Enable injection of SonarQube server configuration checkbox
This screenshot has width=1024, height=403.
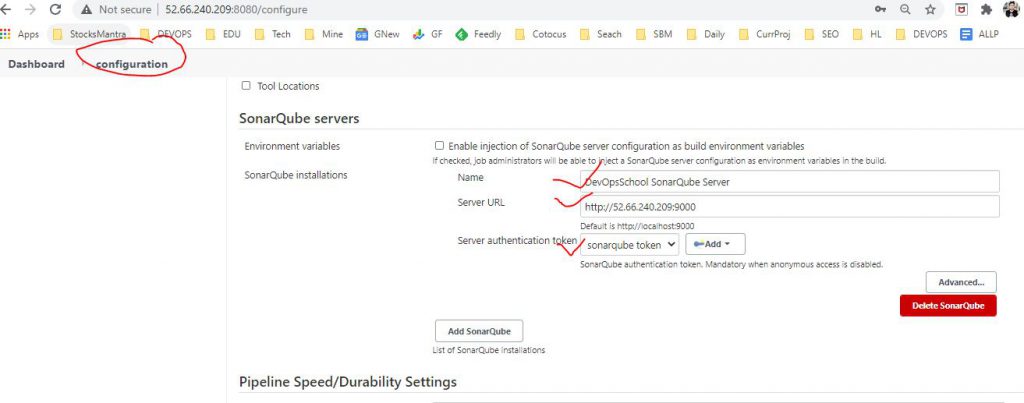pos(439,146)
